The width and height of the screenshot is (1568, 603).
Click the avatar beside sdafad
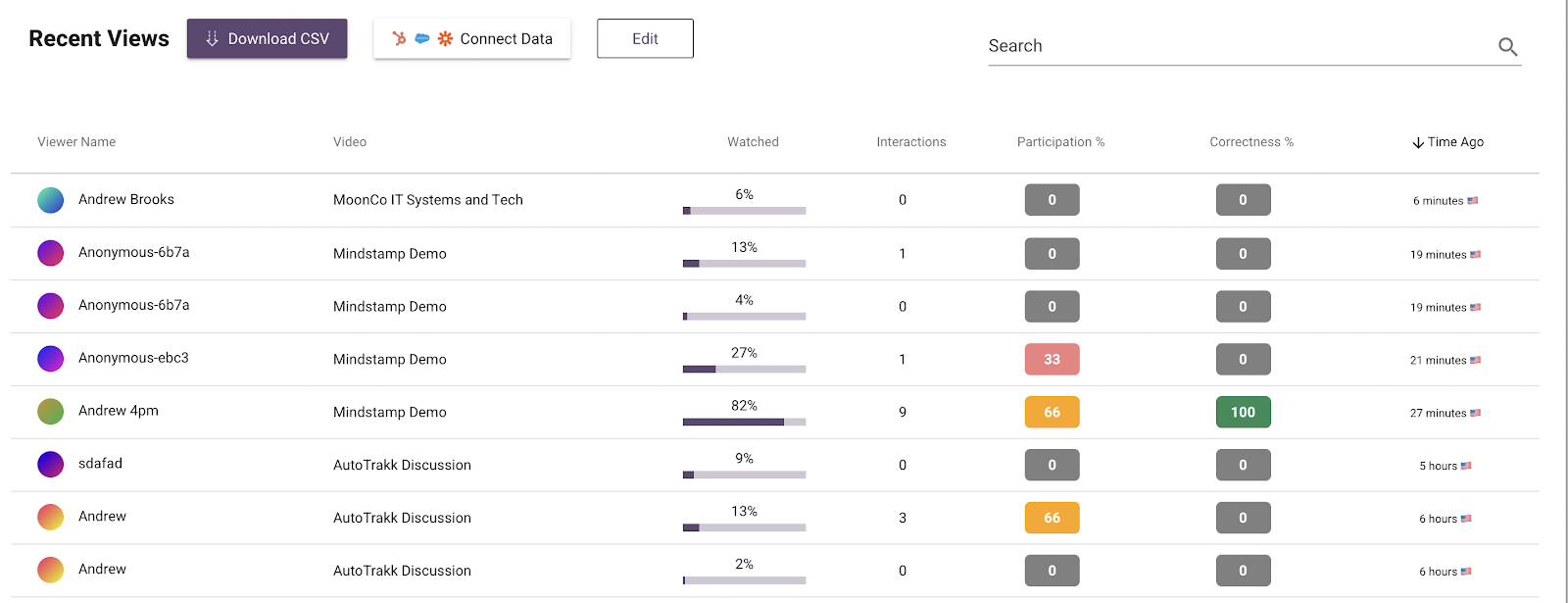click(x=50, y=465)
